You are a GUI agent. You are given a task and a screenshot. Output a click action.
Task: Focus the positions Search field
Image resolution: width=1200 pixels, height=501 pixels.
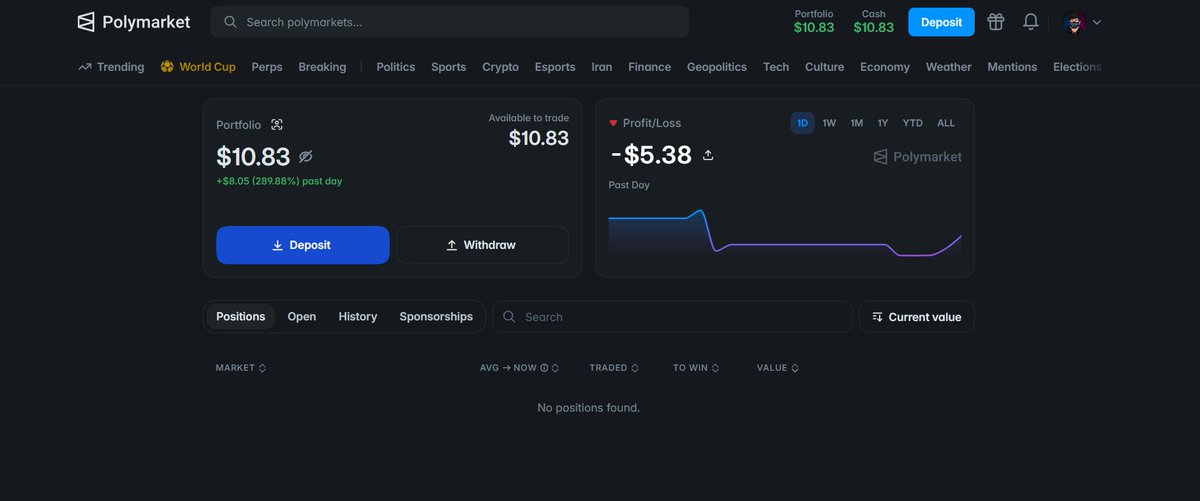click(673, 317)
